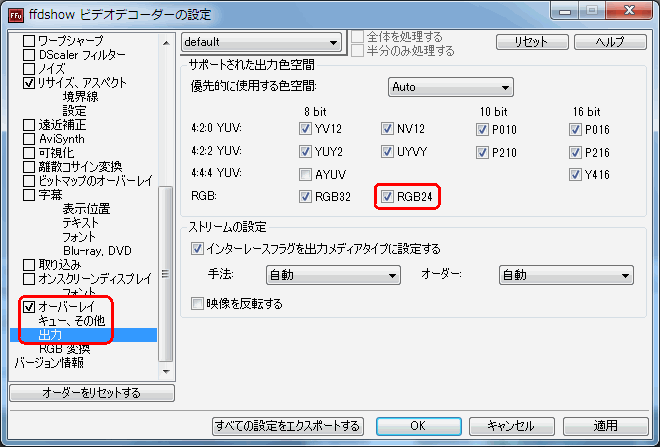Image resolution: width=660 pixels, height=447 pixels.
Task: Enable the AYUV output checkbox
Action: pyautogui.click(x=305, y=174)
